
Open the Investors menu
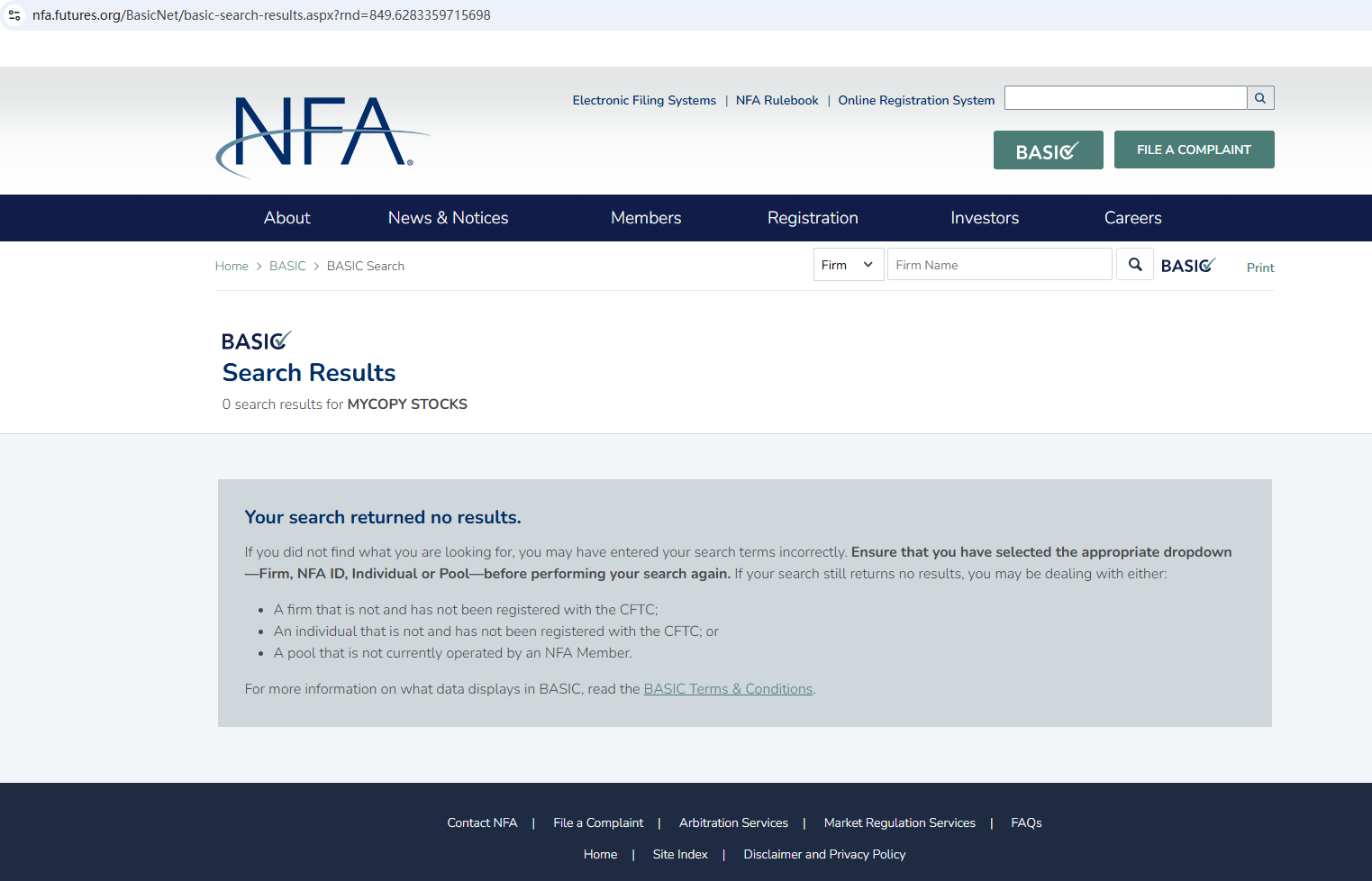pyautogui.click(x=985, y=218)
